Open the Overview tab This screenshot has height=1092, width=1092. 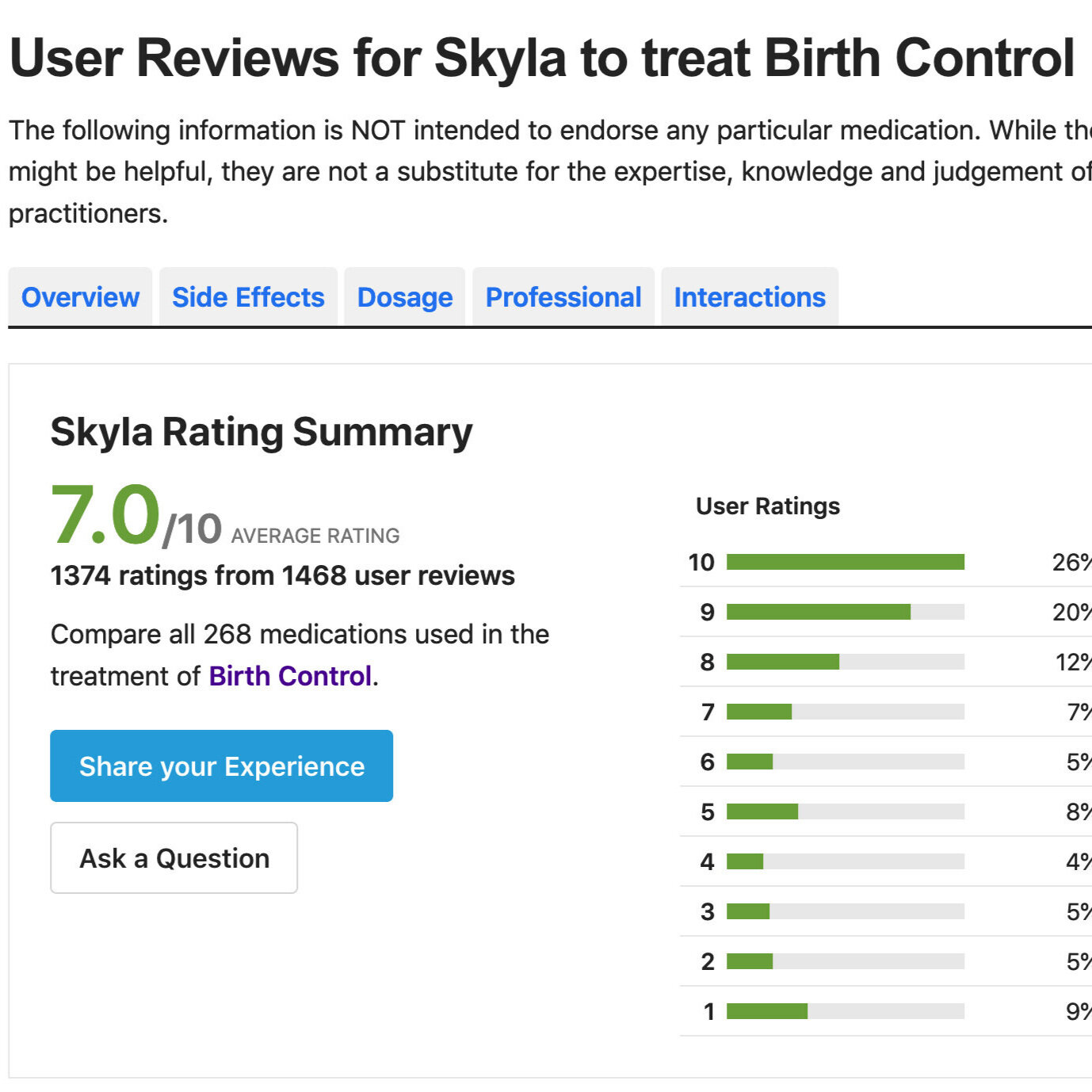[80, 297]
